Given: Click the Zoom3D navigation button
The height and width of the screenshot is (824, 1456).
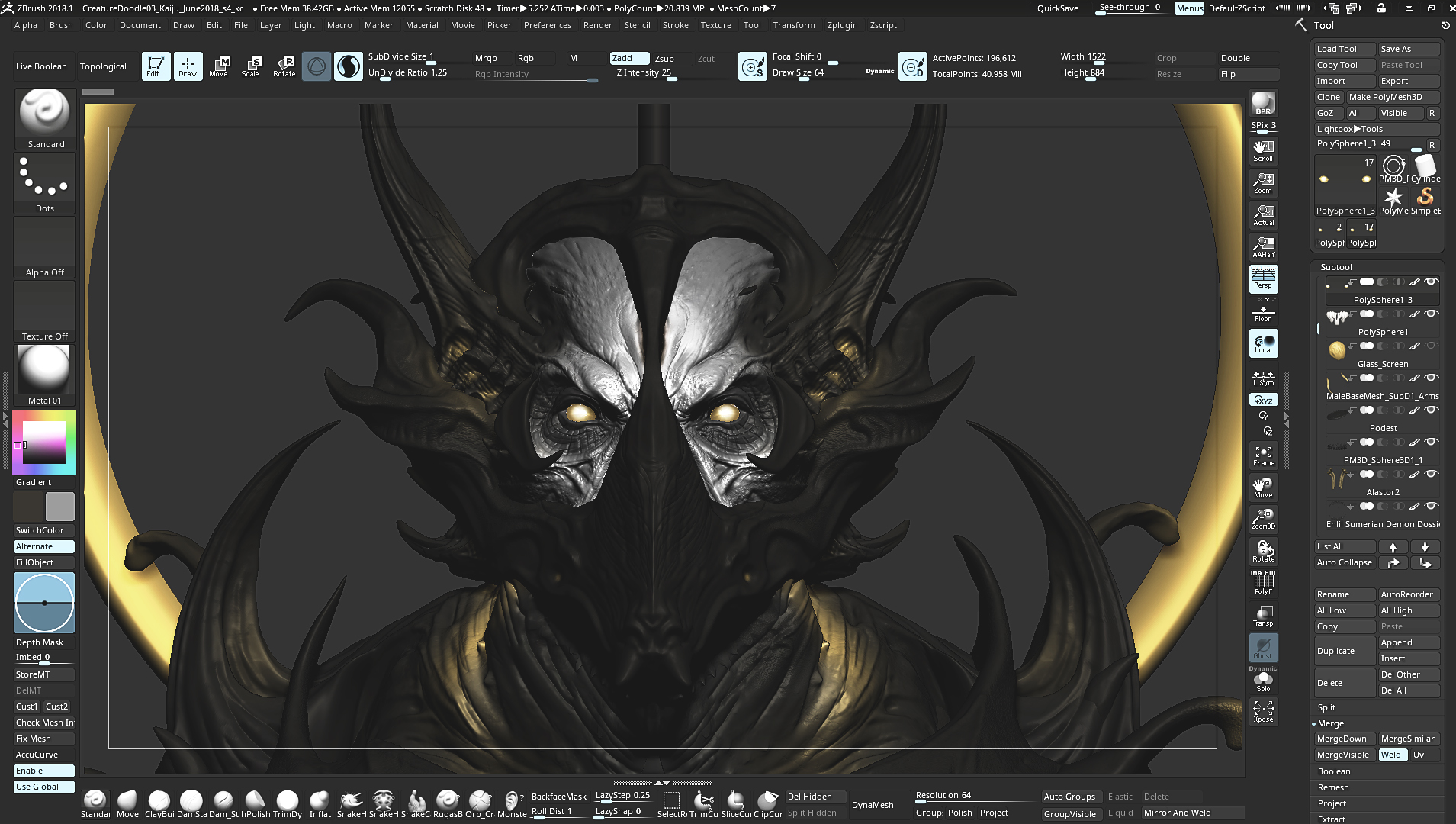Looking at the screenshot, I should [1263, 519].
